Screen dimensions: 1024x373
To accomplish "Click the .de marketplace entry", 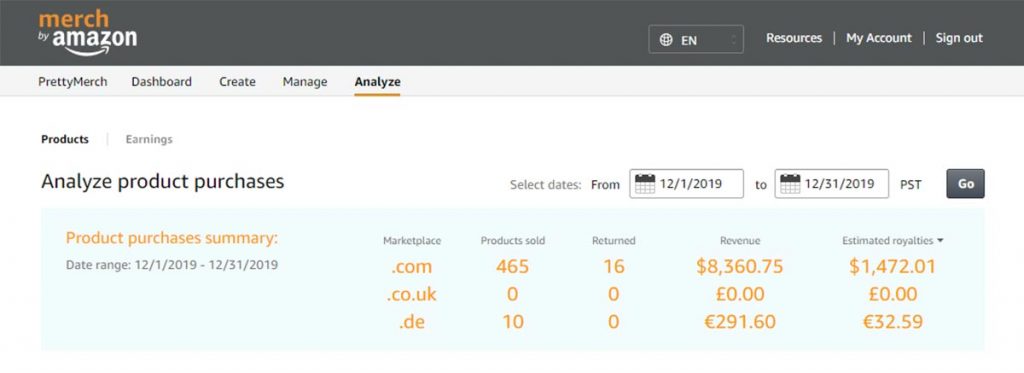I will [412, 322].
